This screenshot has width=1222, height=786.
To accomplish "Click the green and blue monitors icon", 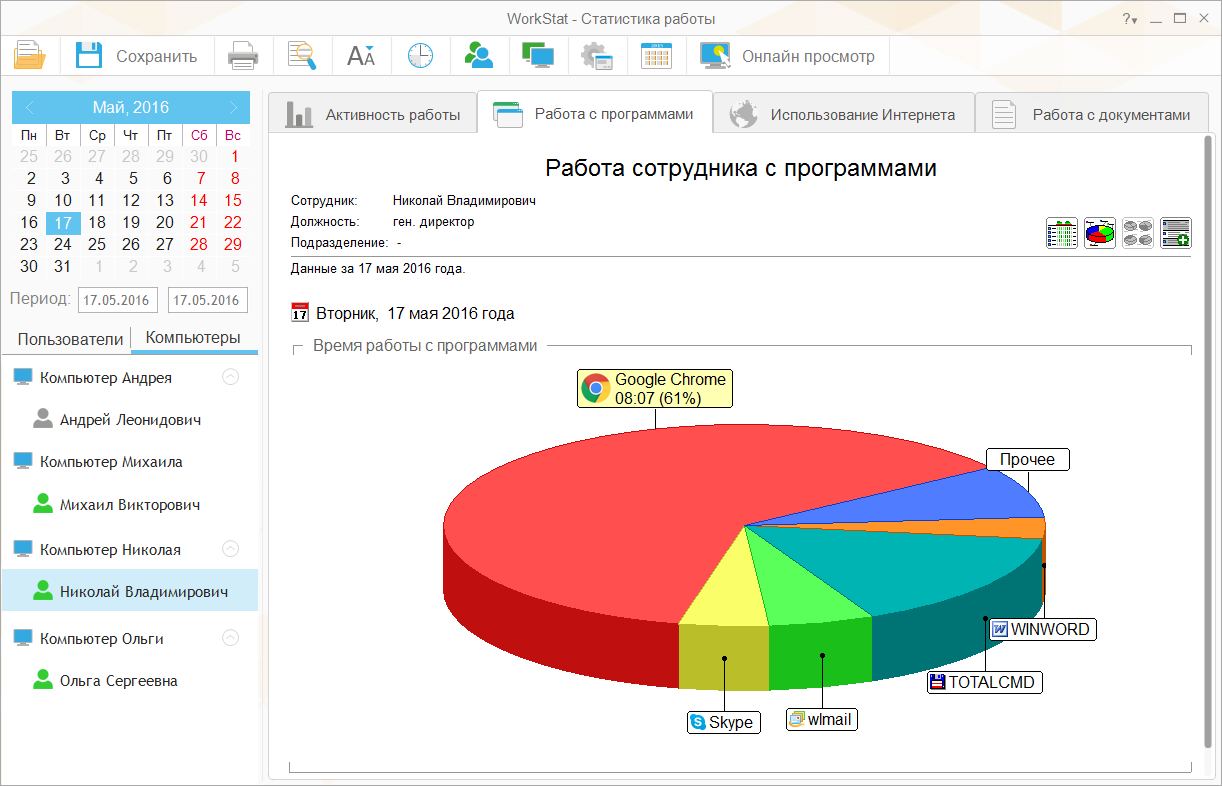I will point(538,56).
